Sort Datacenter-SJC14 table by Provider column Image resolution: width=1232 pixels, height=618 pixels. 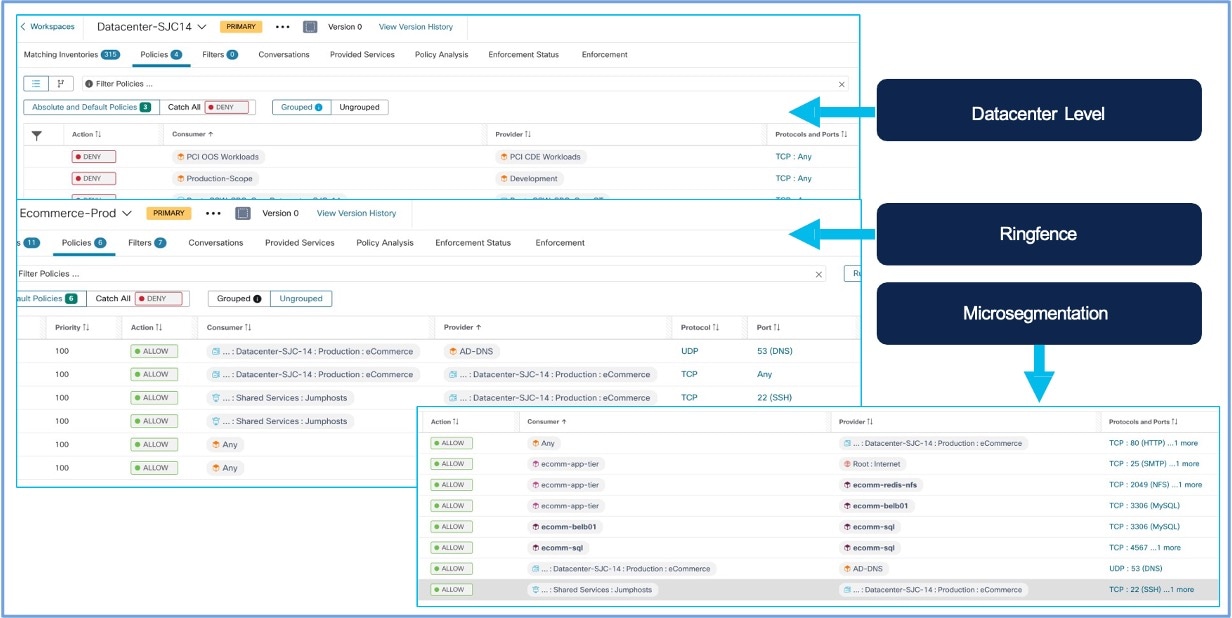pyautogui.click(x=513, y=134)
